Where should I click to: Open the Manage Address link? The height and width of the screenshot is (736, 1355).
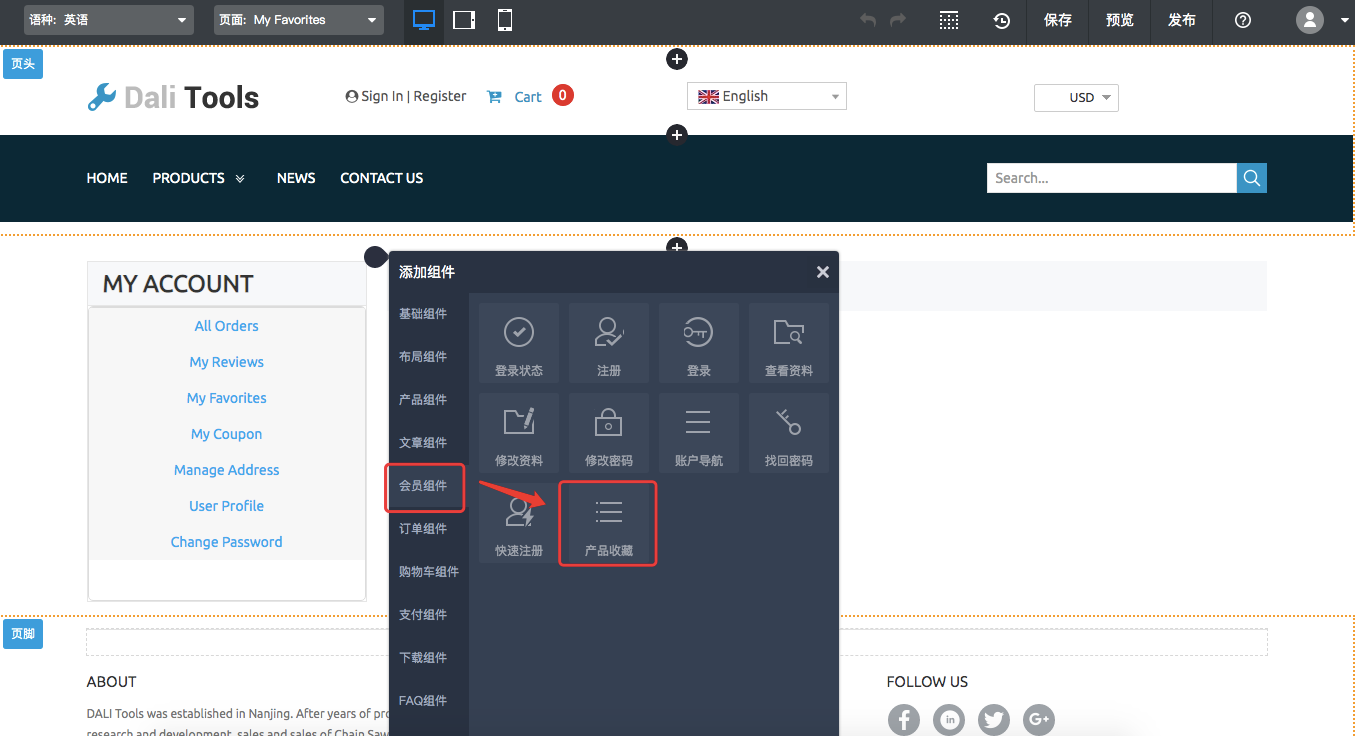point(226,469)
